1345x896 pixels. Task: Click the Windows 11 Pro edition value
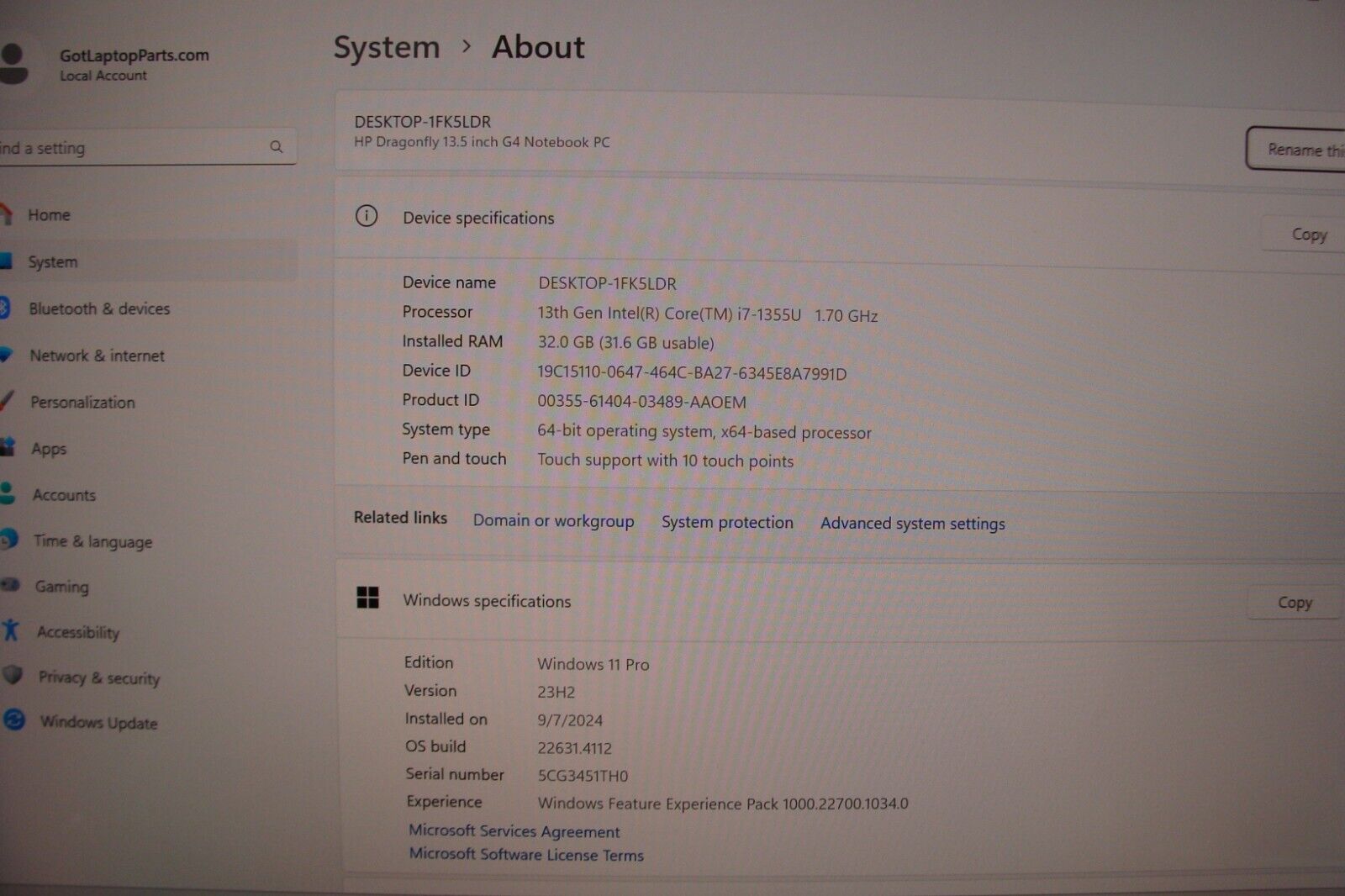click(x=593, y=664)
